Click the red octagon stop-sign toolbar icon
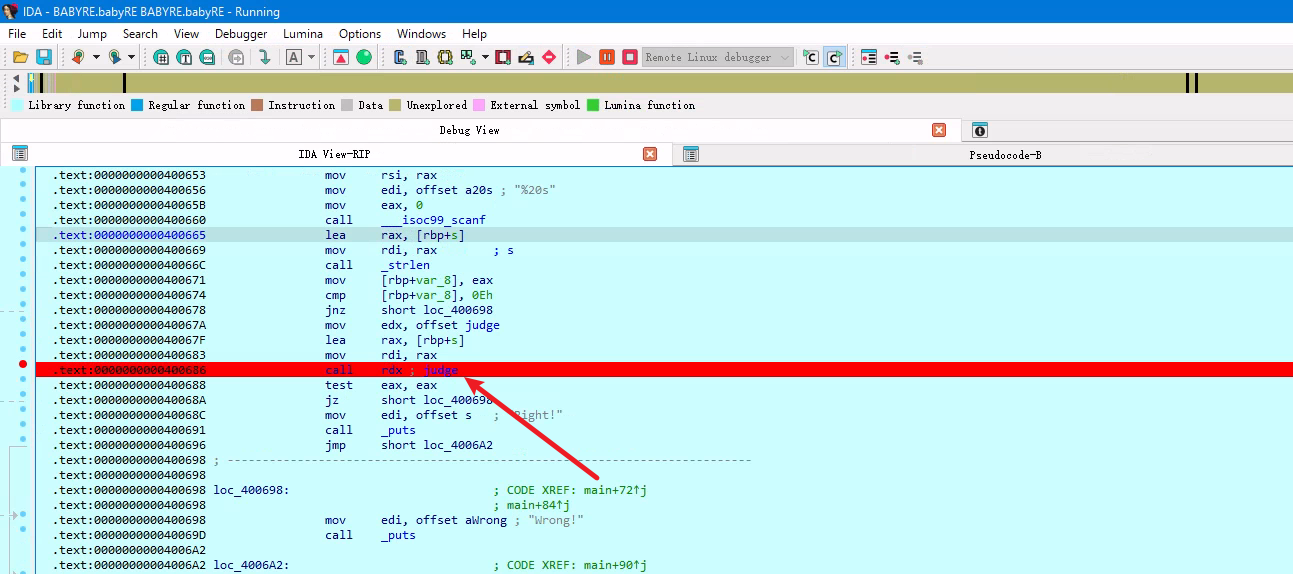 click(549, 57)
